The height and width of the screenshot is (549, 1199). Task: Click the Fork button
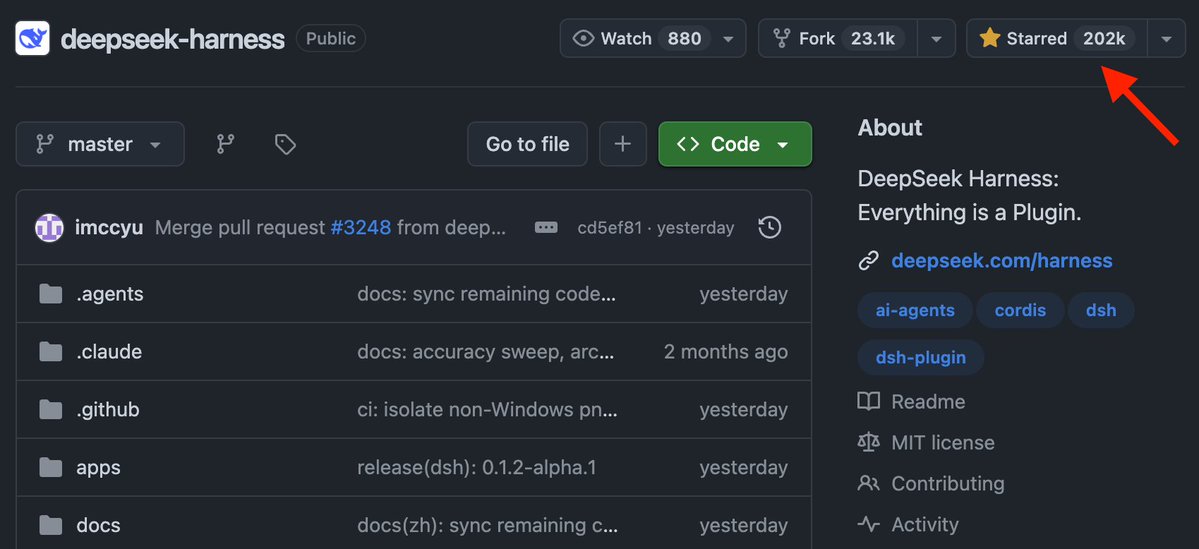(837, 38)
